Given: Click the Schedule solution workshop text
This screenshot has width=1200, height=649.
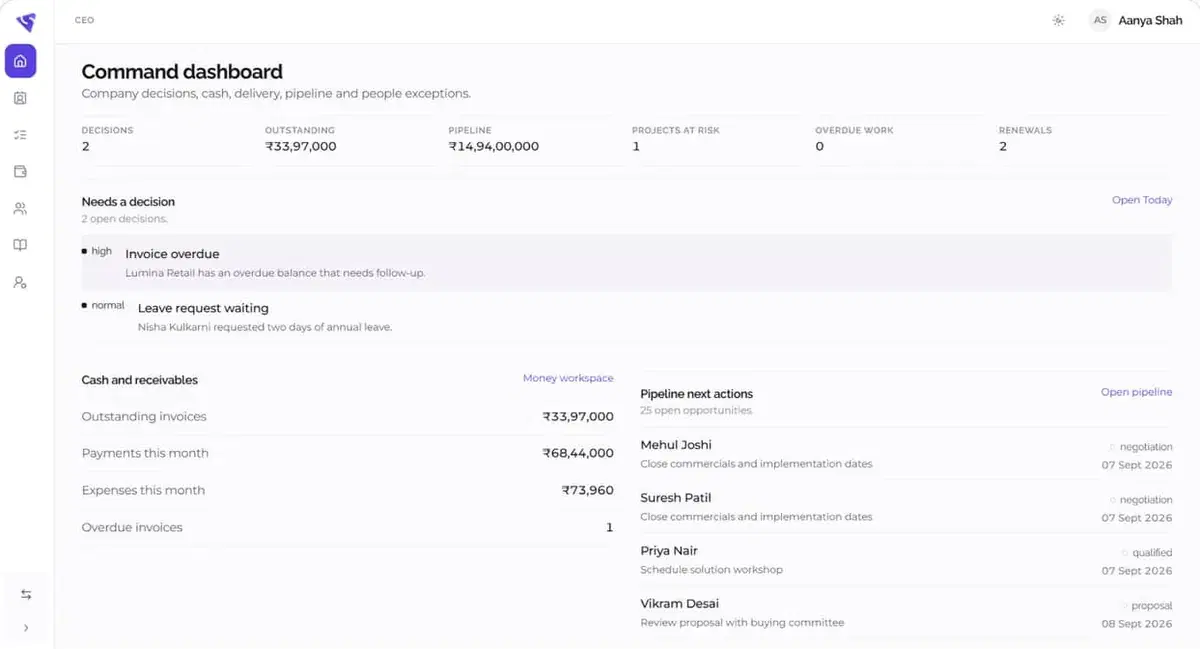Looking at the screenshot, I should (711, 570).
